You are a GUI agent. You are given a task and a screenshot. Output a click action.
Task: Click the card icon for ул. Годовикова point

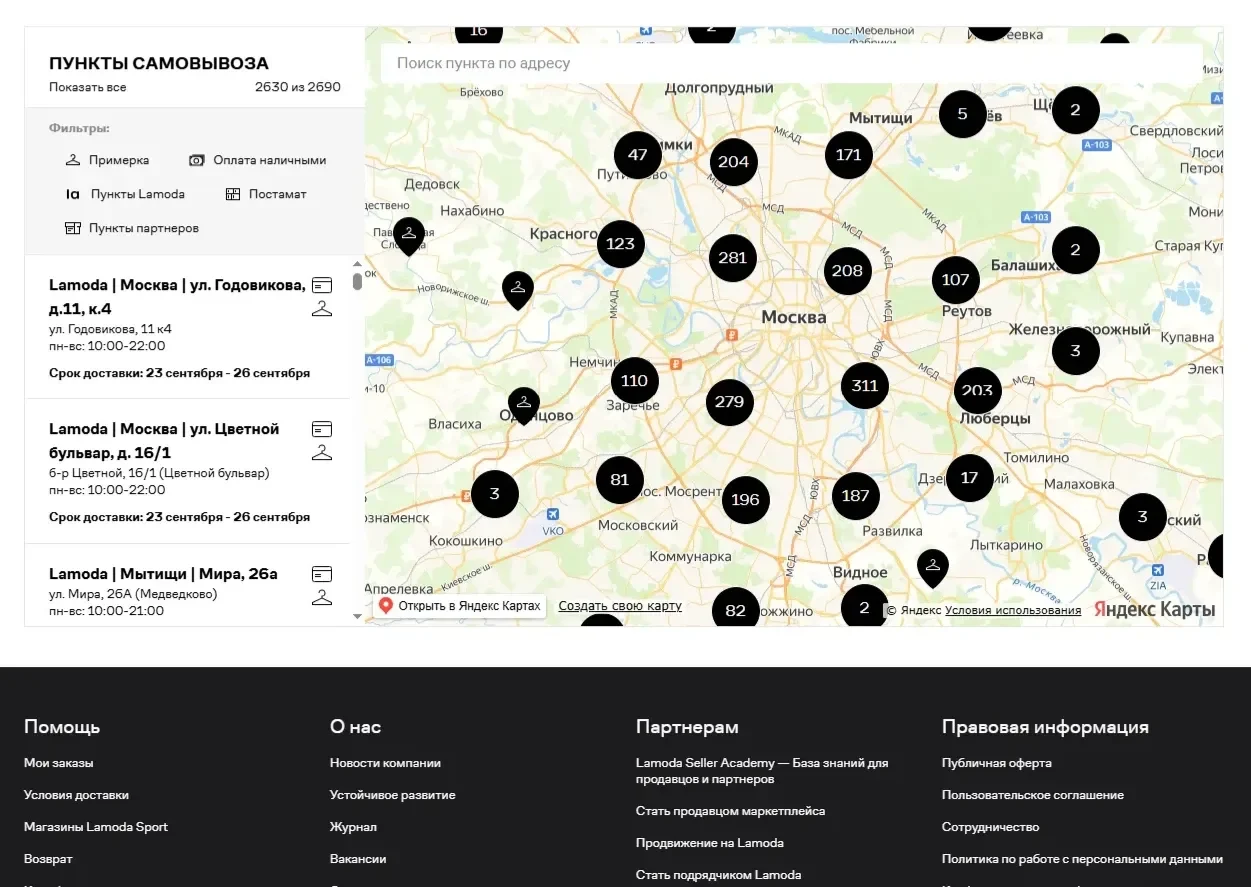point(321,286)
